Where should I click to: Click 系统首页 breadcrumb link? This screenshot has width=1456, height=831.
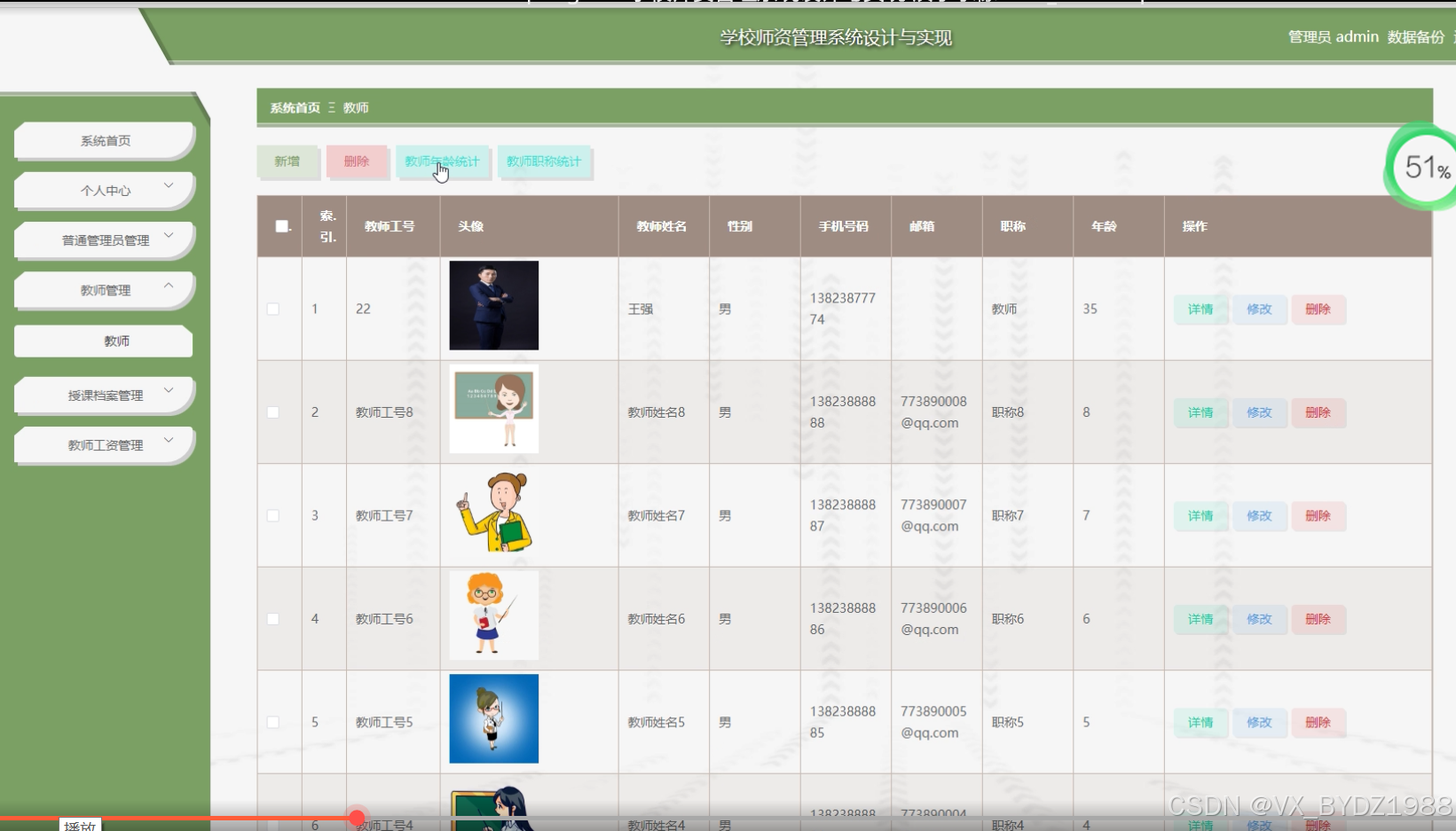[x=295, y=107]
